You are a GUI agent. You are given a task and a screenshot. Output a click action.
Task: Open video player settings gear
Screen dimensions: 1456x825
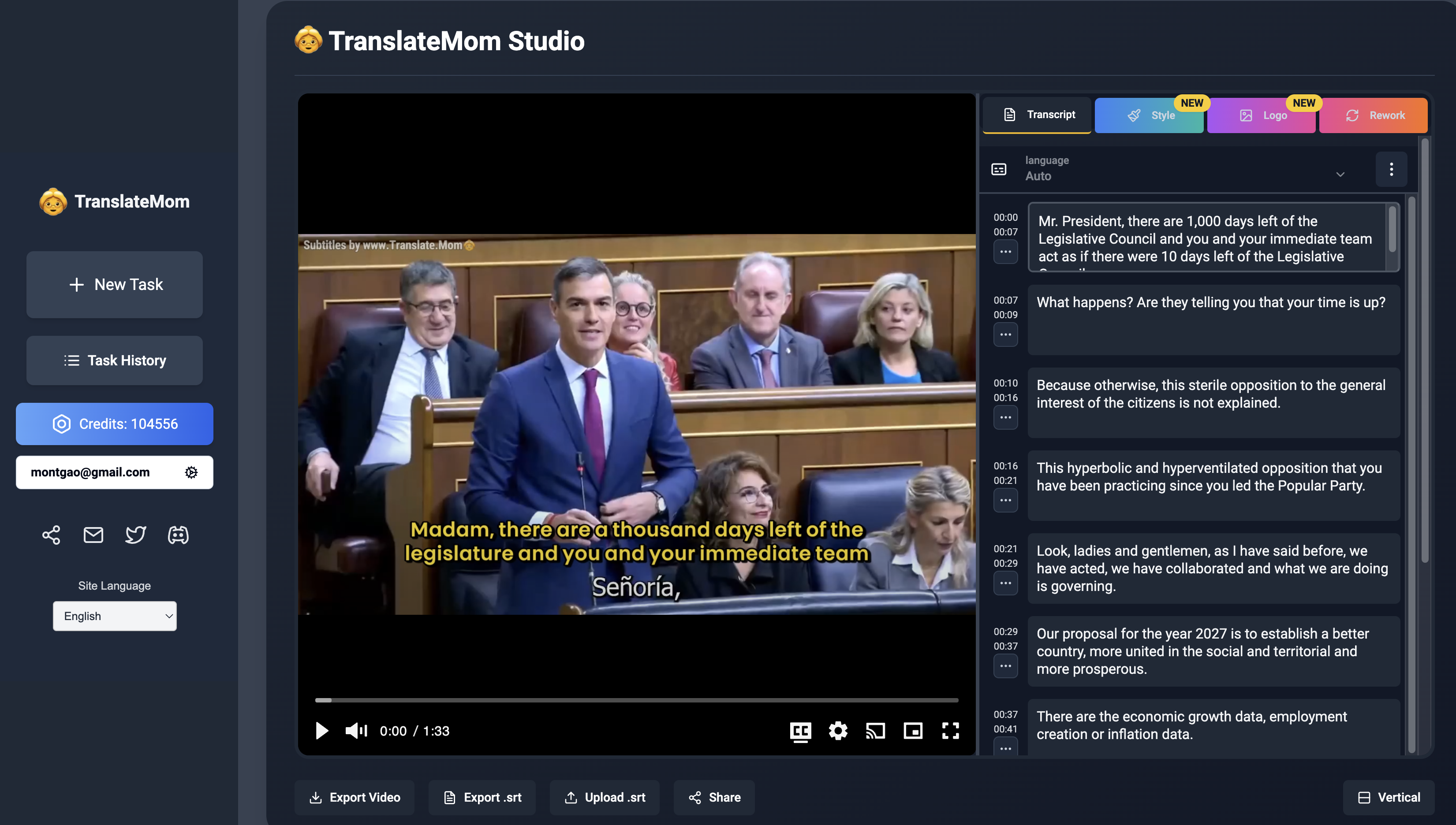[838, 731]
